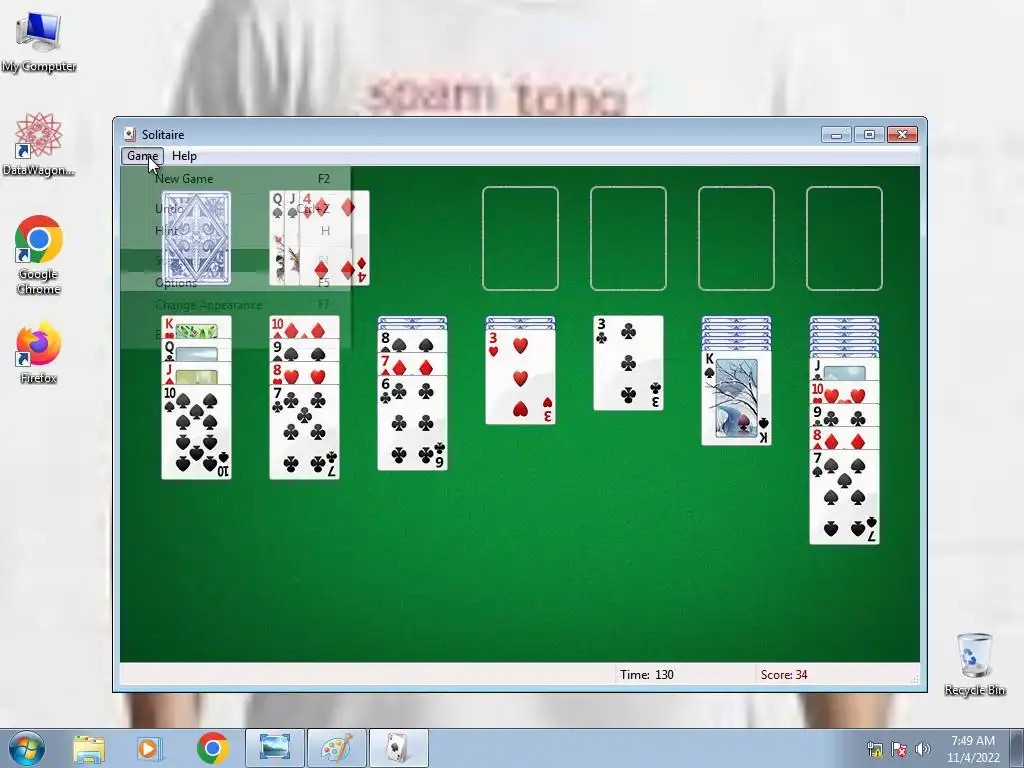Open the Game menu
The height and width of the screenshot is (768, 1024).
142,156
